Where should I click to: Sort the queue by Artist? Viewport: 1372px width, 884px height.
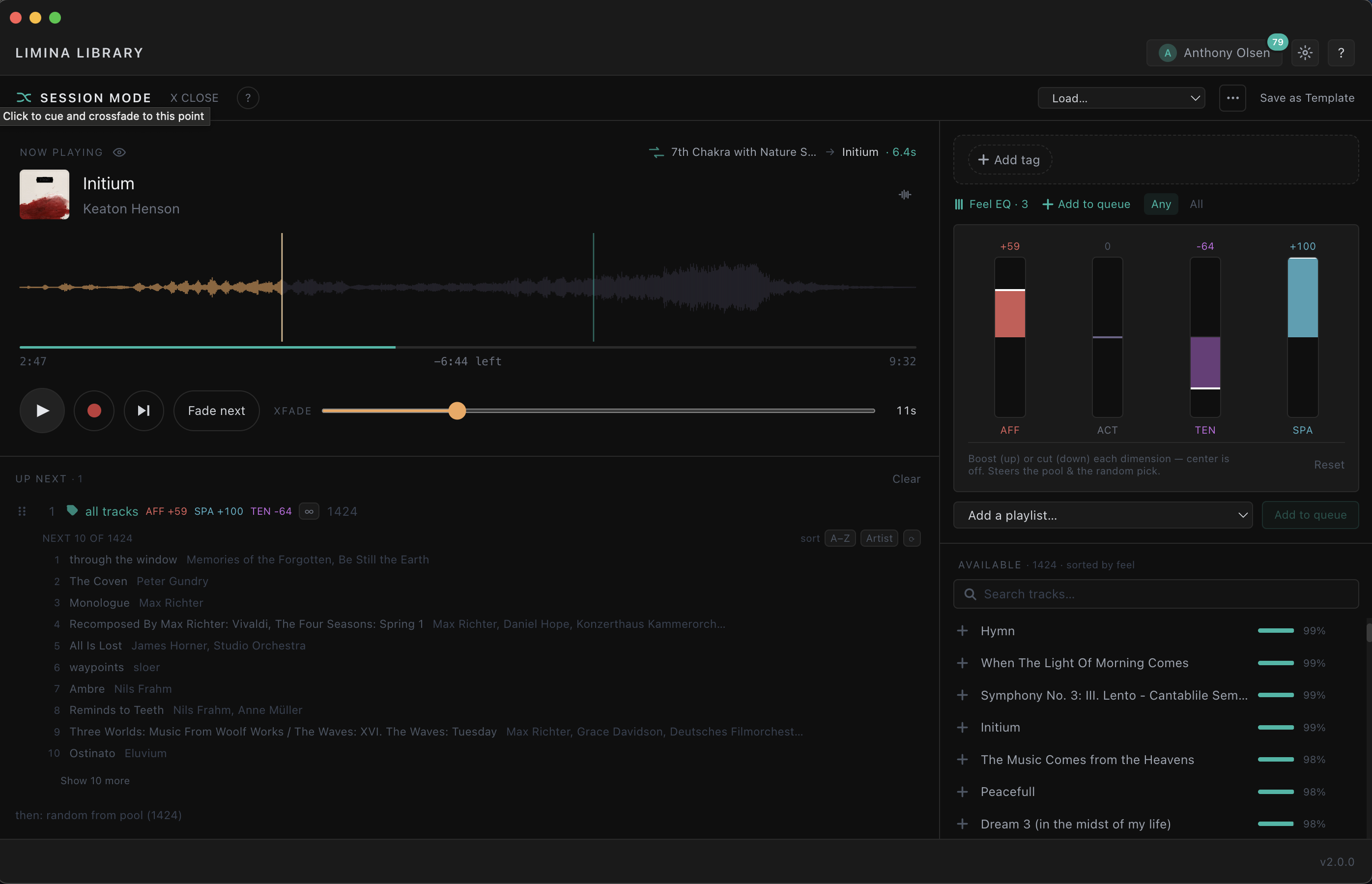pyautogui.click(x=879, y=538)
